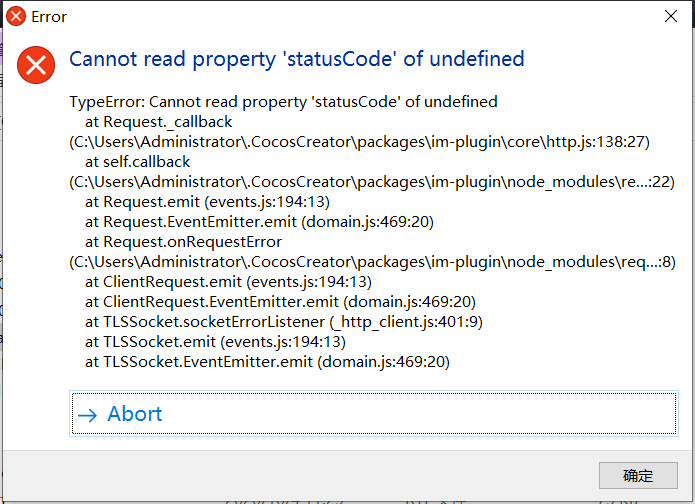Click the "at Request.EventEmitter.emit" stack line
Image resolution: width=695 pixels, height=504 pixels.
pos(259,222)
